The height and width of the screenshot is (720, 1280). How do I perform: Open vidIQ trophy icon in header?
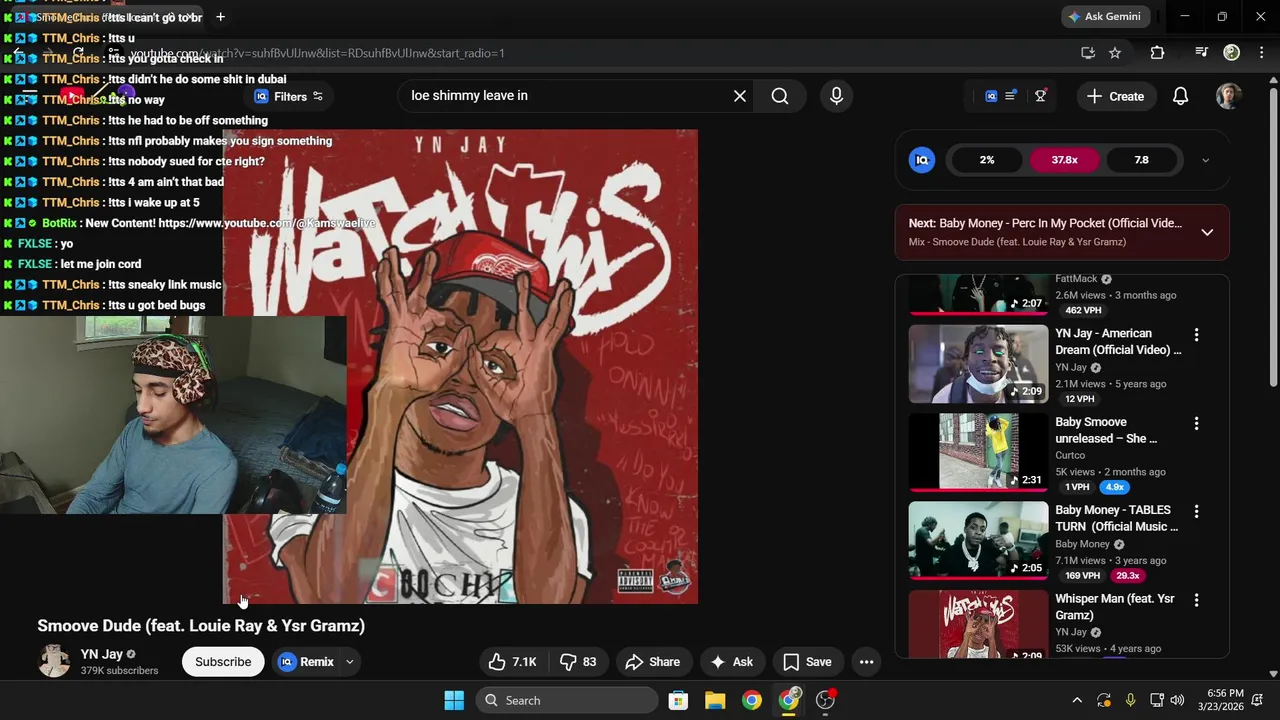pos(1040,96)
